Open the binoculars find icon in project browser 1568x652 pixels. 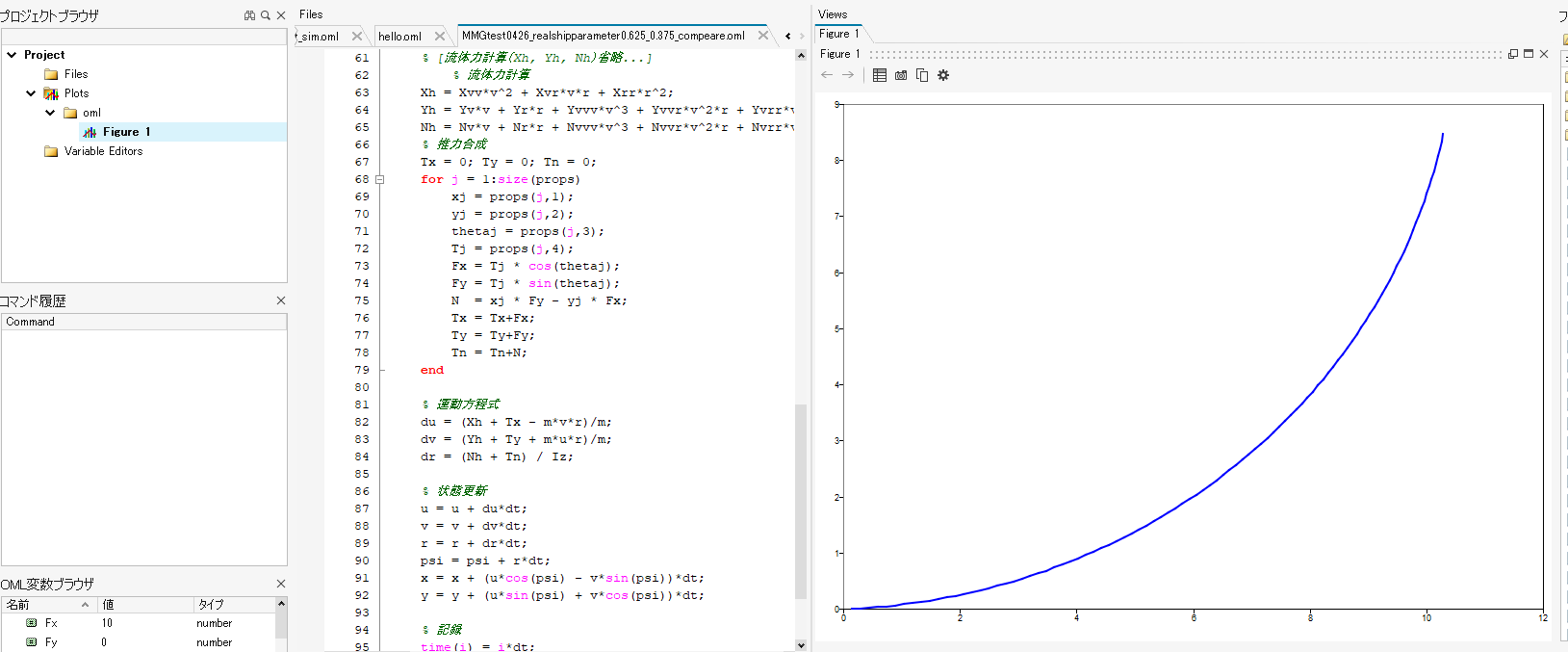click(250, 15)
